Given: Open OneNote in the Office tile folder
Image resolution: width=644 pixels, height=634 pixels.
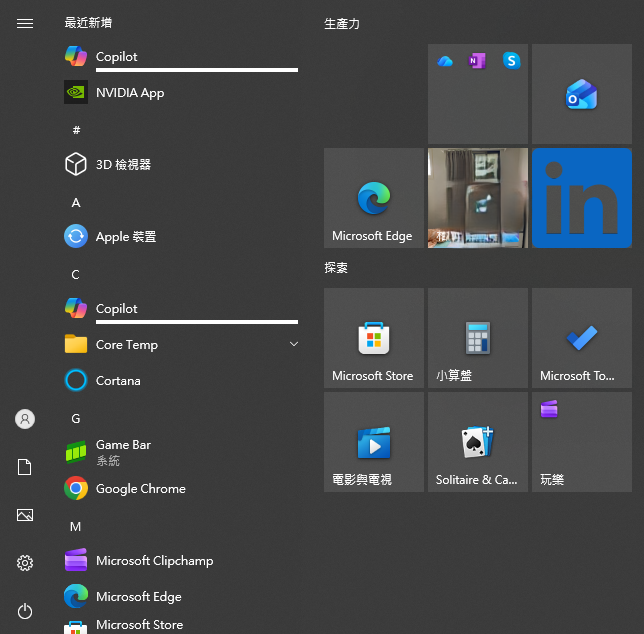Looking at the screenshot, I should 477,61.
